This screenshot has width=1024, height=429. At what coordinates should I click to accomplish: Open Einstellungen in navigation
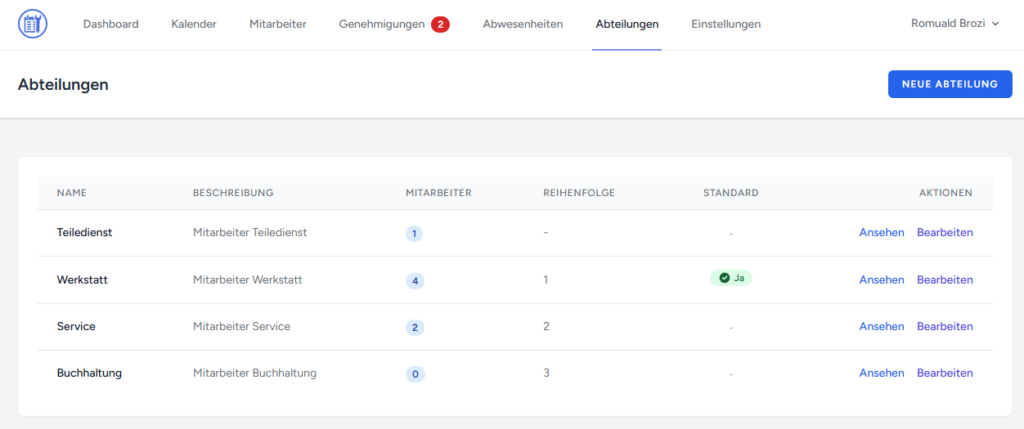[726, 24]
